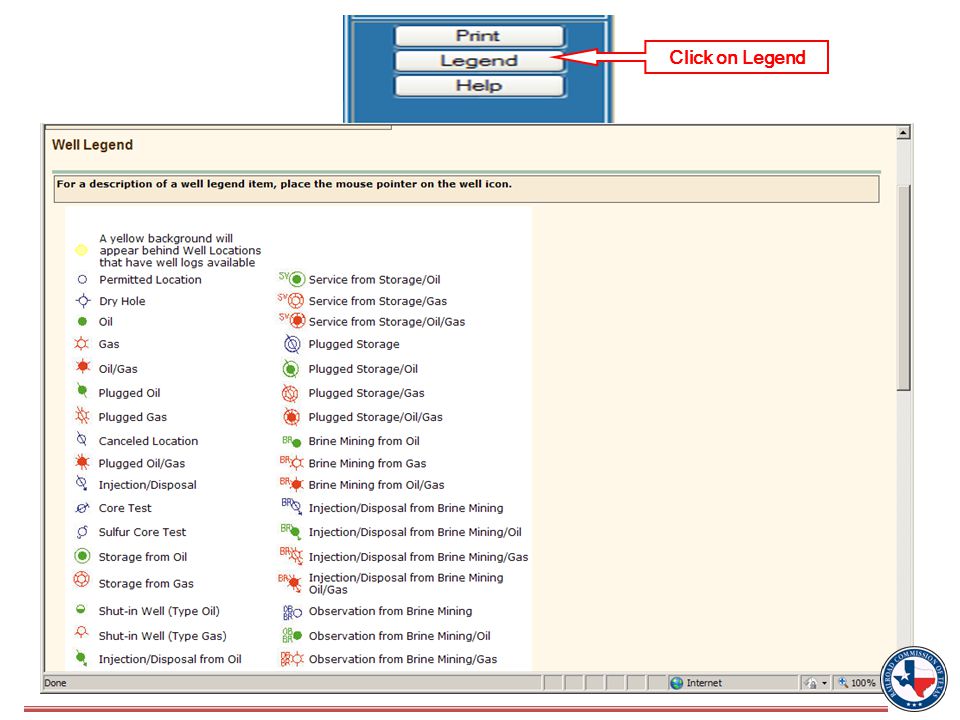
Task: Click the Plugged Storage/Gas icon
Action: point(290,393)
